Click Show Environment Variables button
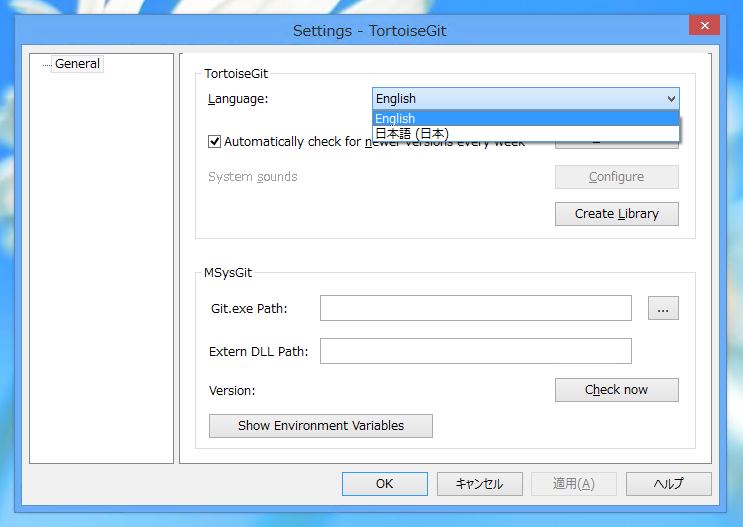 click(x=321, y=426)
